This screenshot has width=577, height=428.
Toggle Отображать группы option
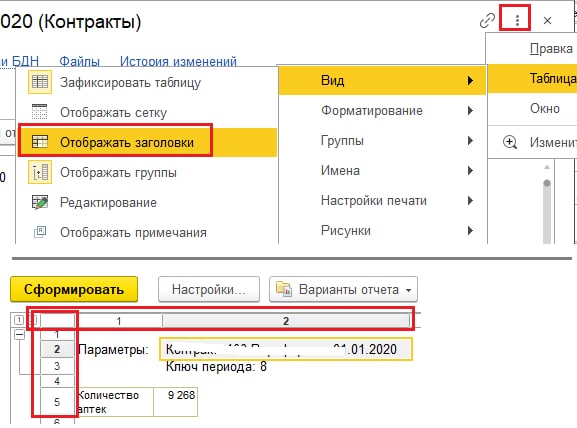coord(147,172)
